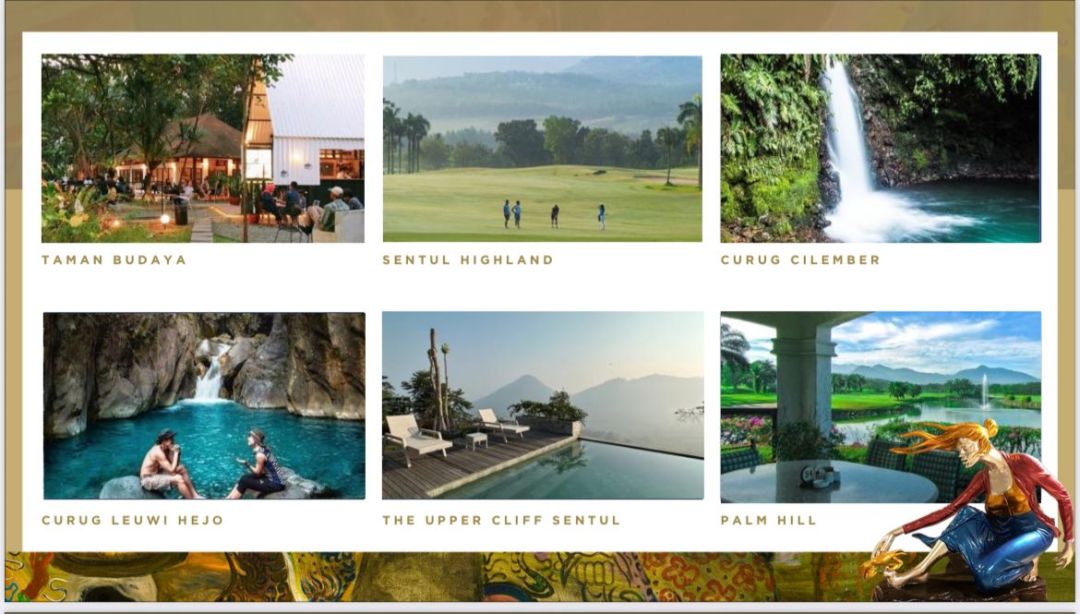Select the Curug Cilember waterfall image
Screen dimensions: 1080x614
point(880,148)
